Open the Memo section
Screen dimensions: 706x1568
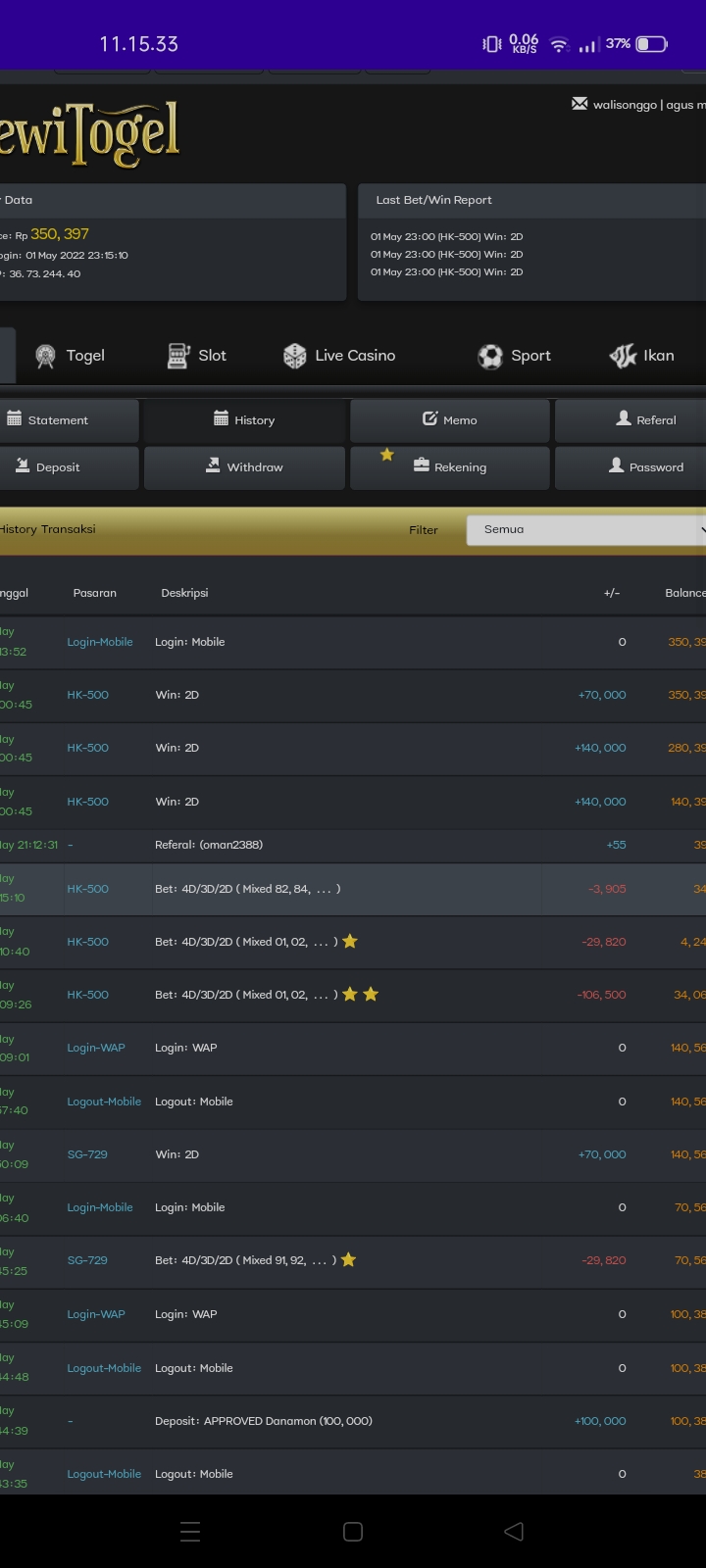tap(449, 420)
